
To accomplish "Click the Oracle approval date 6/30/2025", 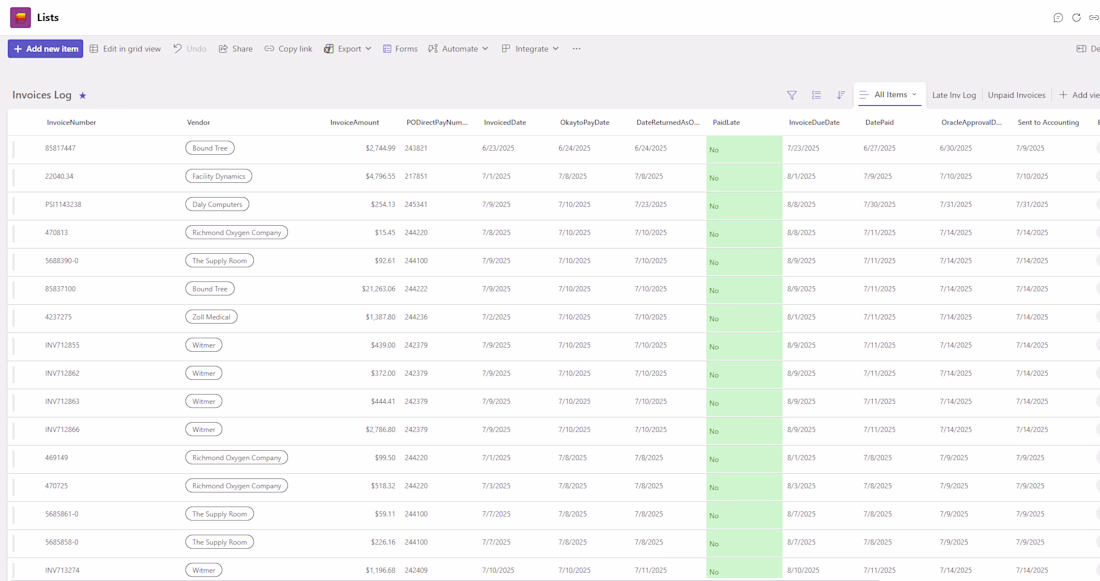I will pyautogui.click(x=956, y=148).
